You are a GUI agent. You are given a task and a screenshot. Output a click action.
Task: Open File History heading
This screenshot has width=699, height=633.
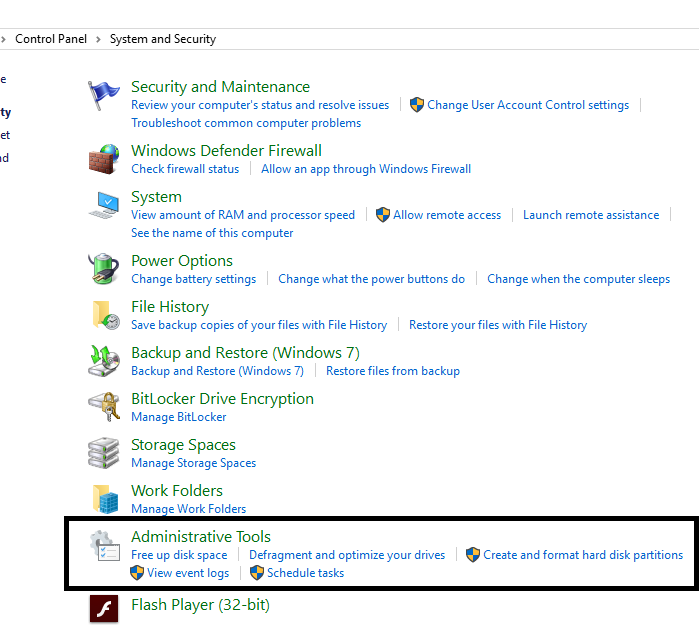(170, 307)
